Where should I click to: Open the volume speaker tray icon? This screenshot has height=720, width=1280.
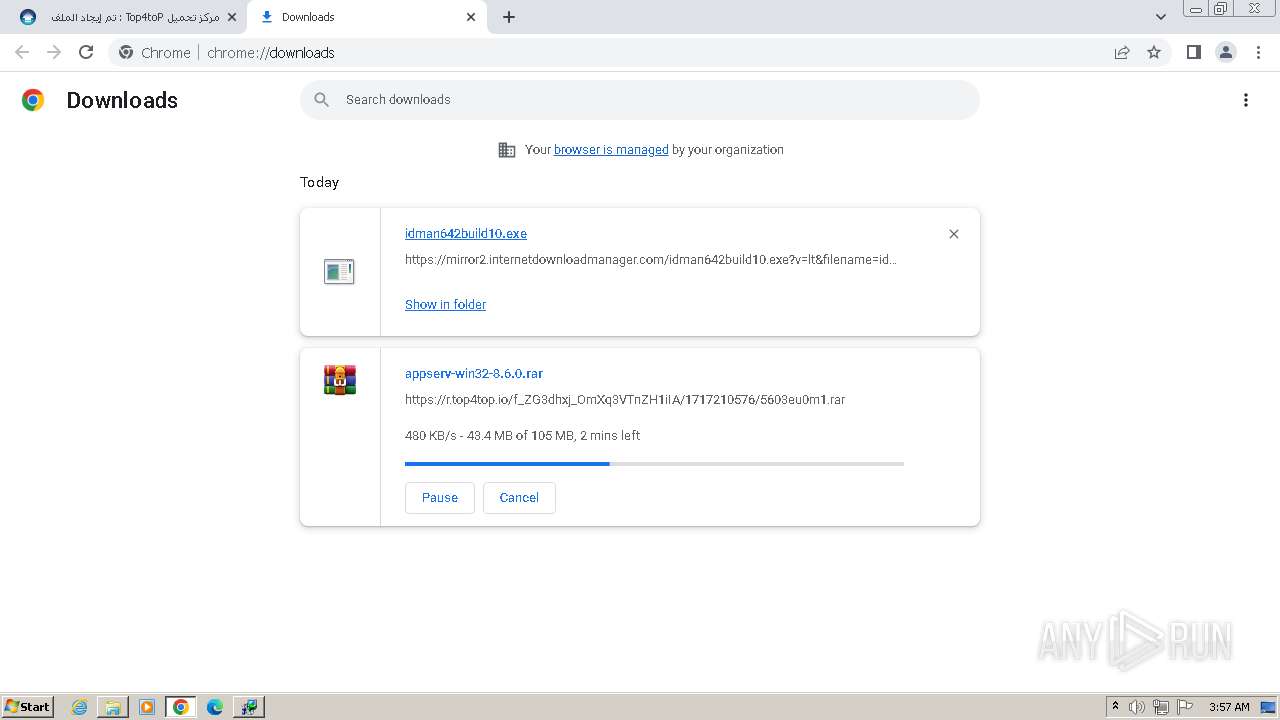(x=1137, y=707)
